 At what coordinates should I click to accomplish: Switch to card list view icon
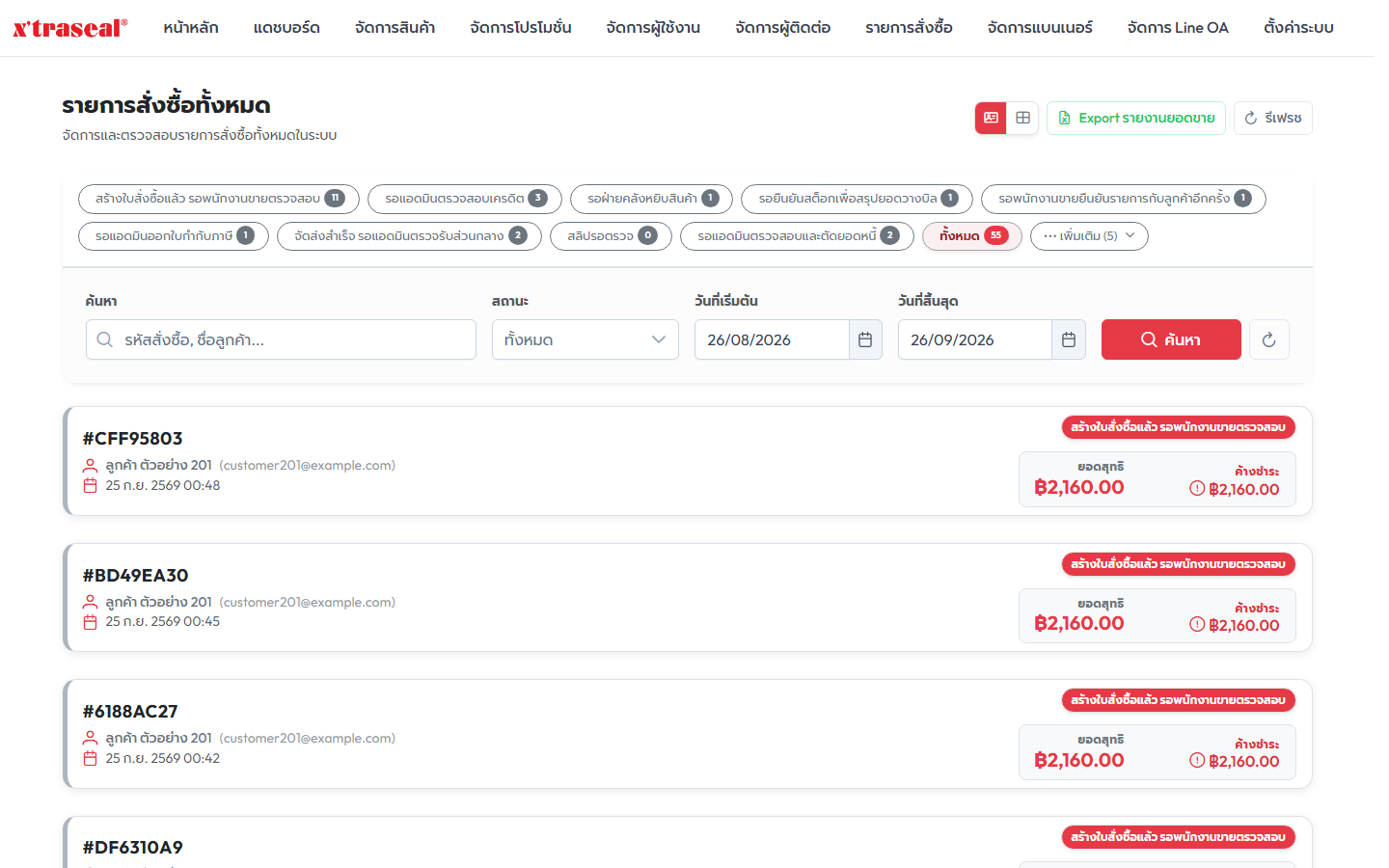coord(991,118)
